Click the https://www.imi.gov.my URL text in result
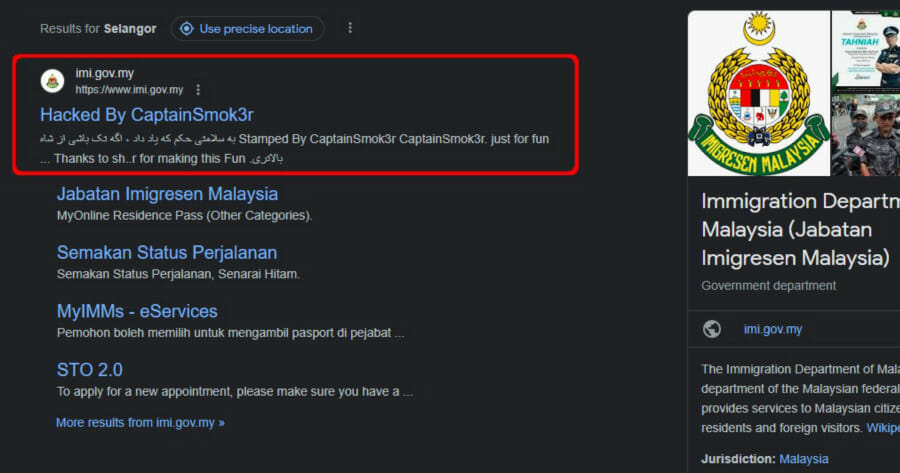The height and width of the screenshot is (473, 900). point(129,90)
